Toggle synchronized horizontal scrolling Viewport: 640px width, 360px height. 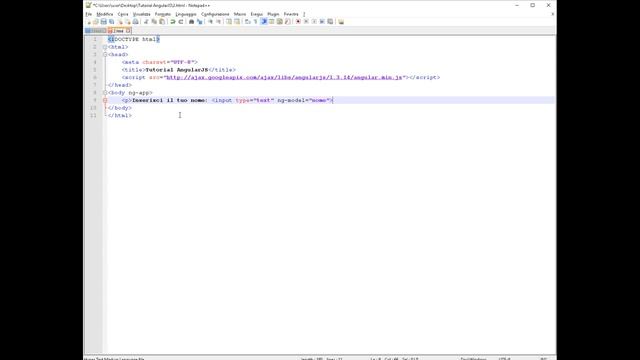[x=237, y=22]
